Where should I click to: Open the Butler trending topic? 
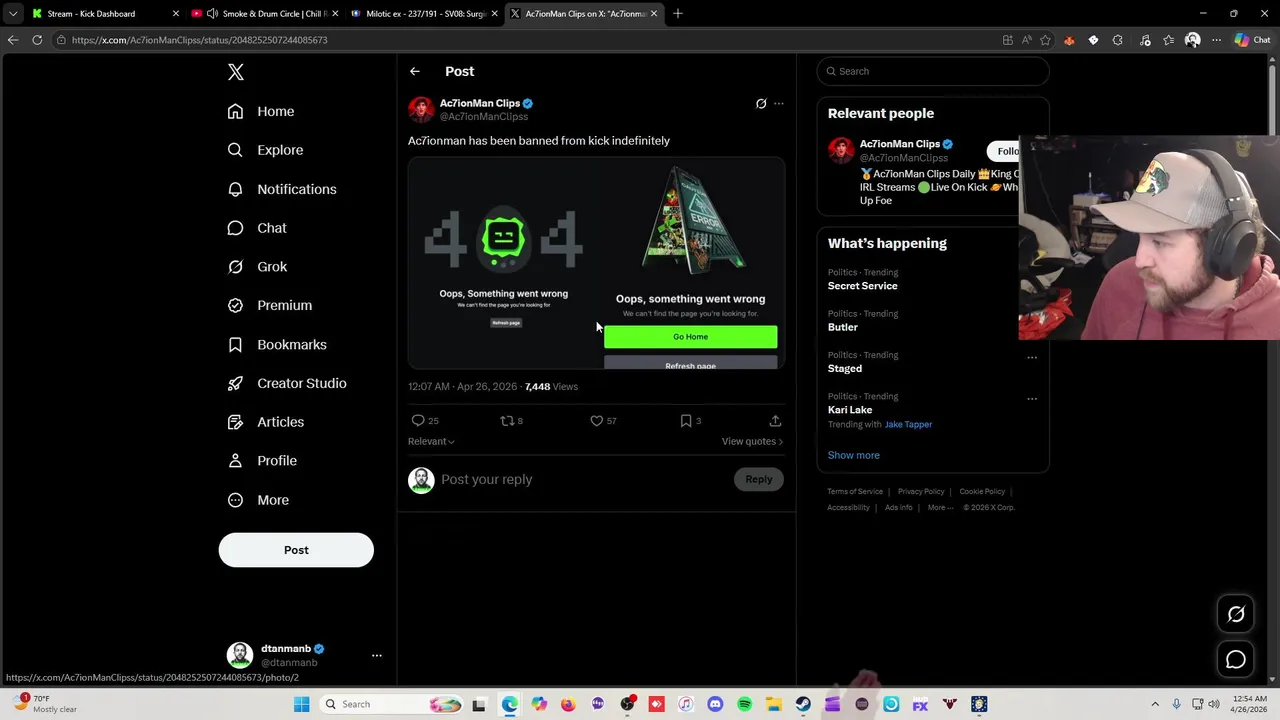point(842,327)
